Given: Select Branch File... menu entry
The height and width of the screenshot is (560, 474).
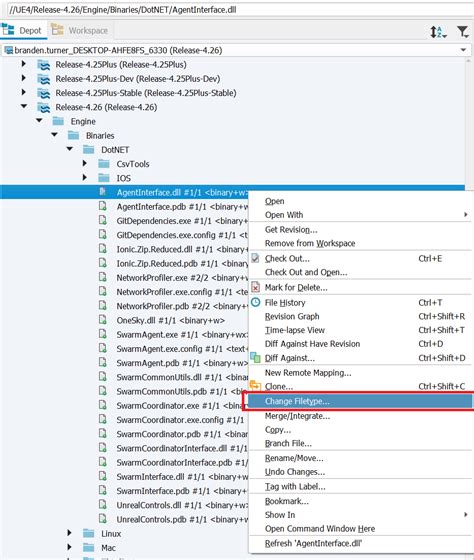Looking at the screenshot, I should (x=360, y=444).
